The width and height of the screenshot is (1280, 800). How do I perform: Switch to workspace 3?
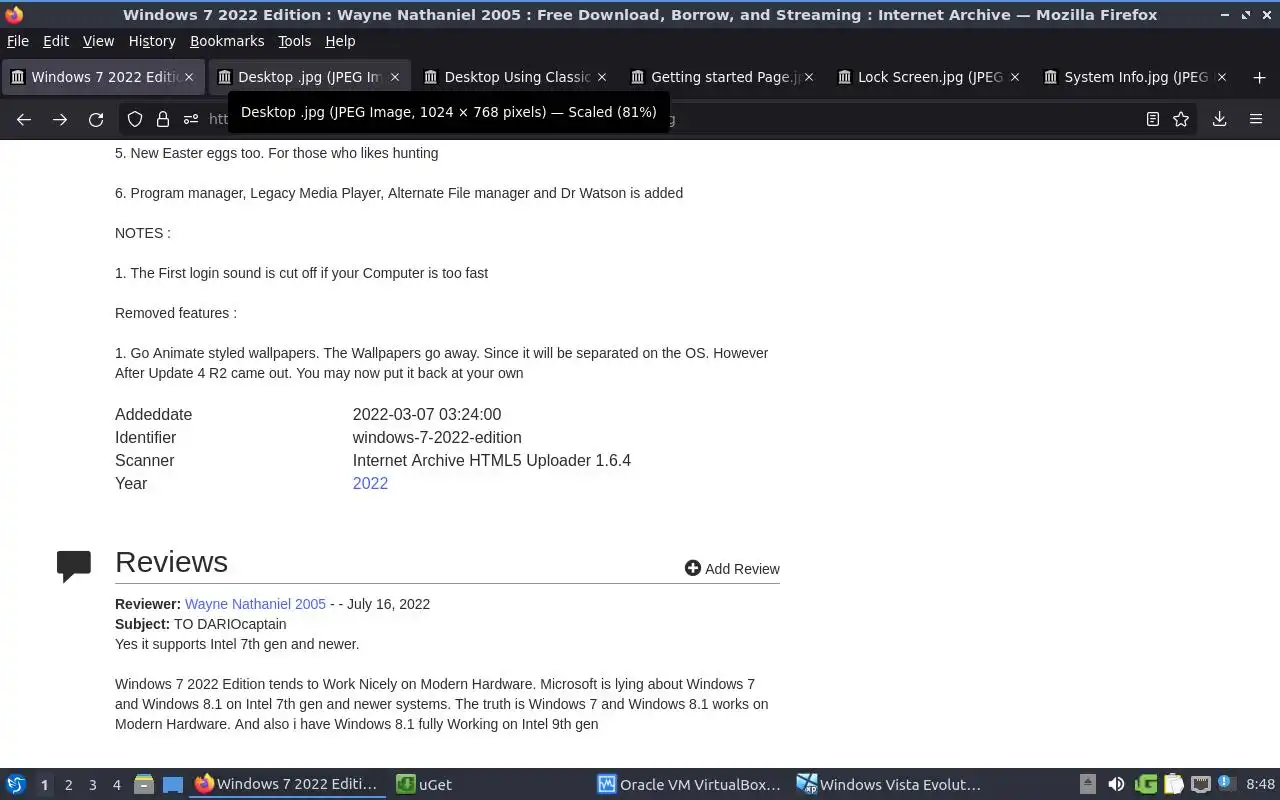pyautogui.click(x=92, y=785)
